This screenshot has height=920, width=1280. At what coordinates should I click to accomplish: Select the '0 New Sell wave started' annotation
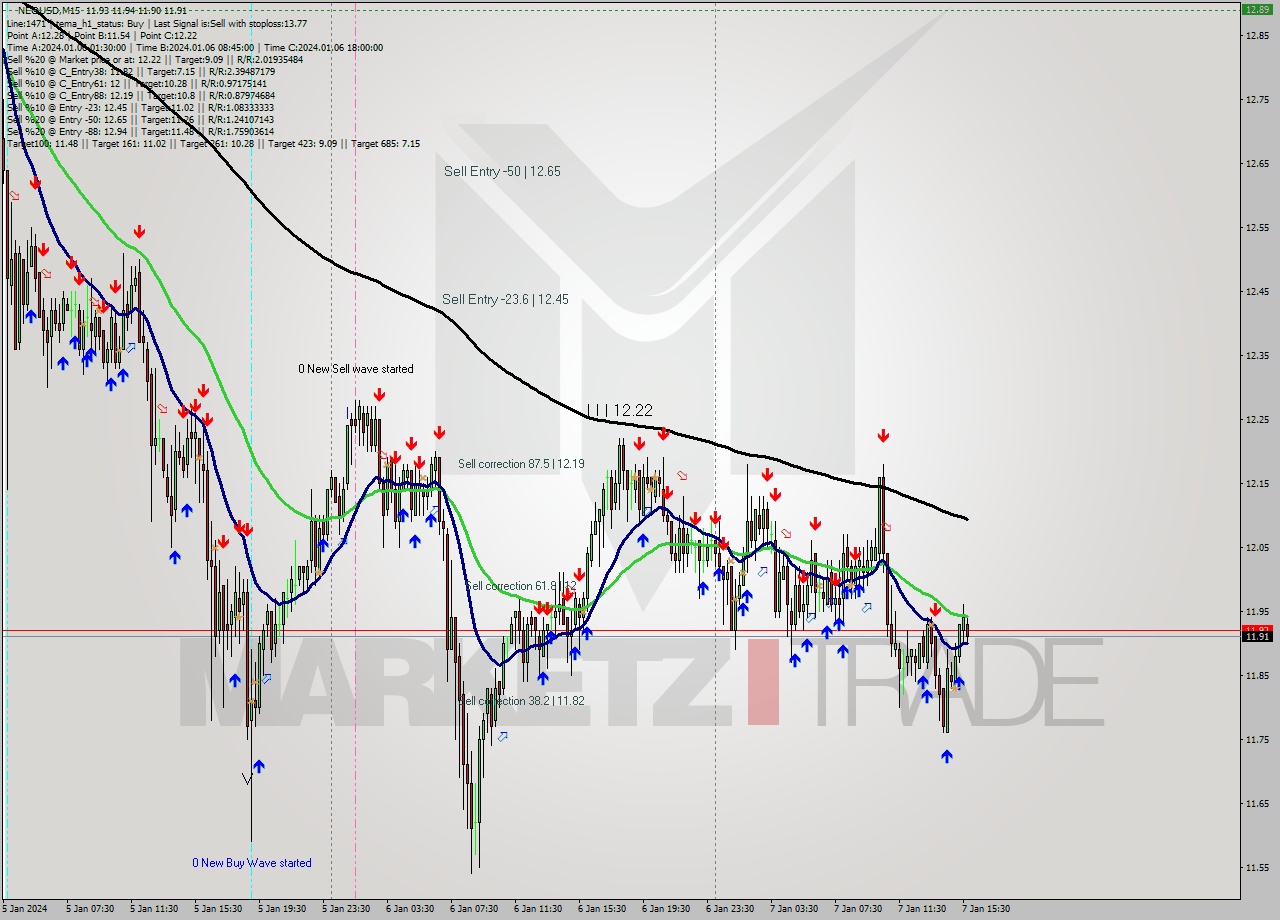(x=356, y=369)
